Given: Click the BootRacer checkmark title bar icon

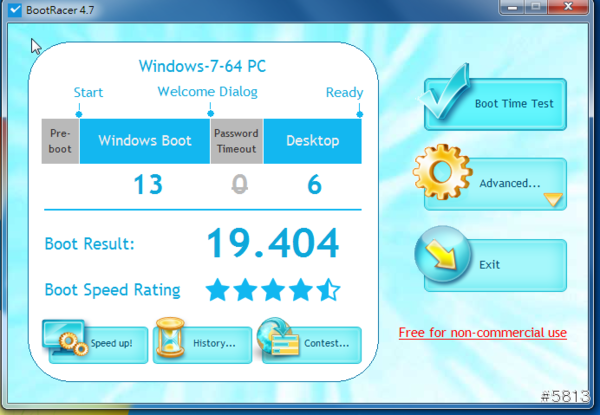Looking at the screenshot, I should (15, 9).
